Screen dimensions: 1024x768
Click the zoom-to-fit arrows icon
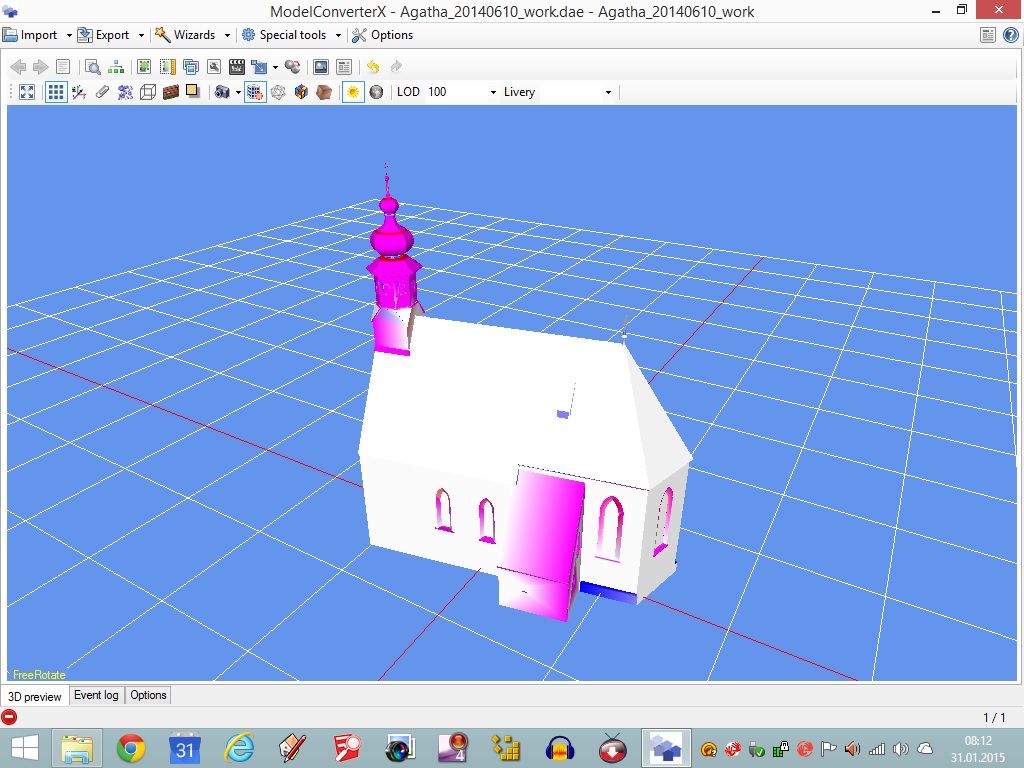click(x=27, y=92)
